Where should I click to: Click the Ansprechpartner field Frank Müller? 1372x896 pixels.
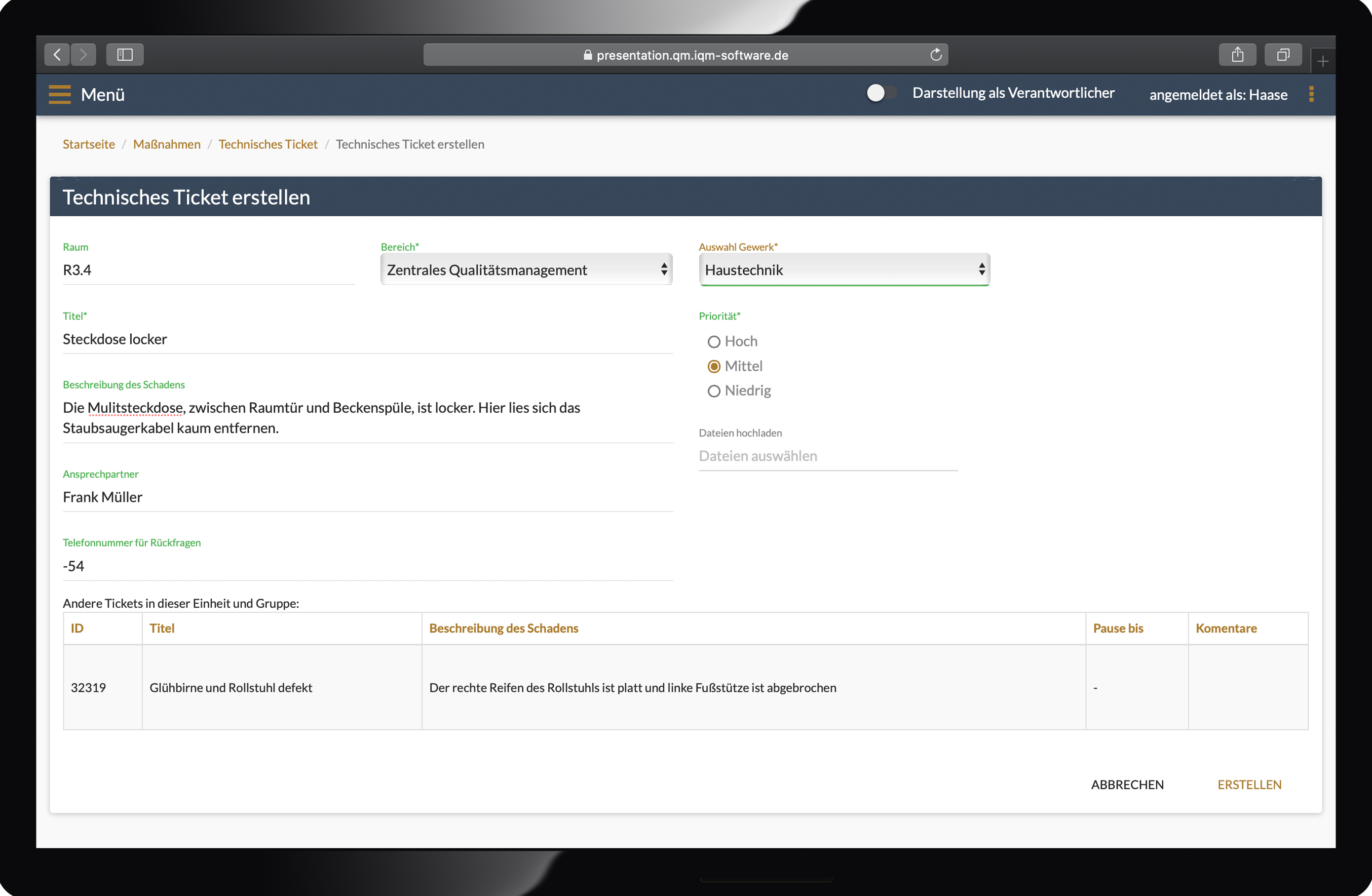point(368,497)
